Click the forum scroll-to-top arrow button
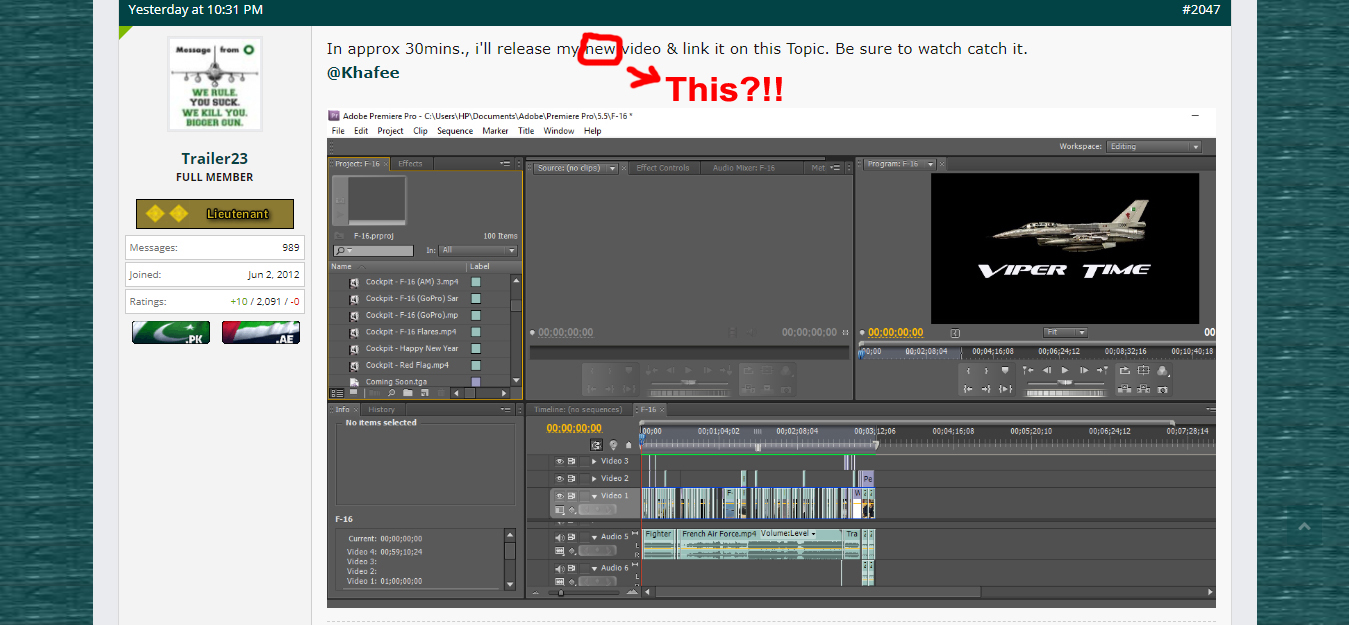Screen dimensions: 1349x625 (x=1304, y=527)
